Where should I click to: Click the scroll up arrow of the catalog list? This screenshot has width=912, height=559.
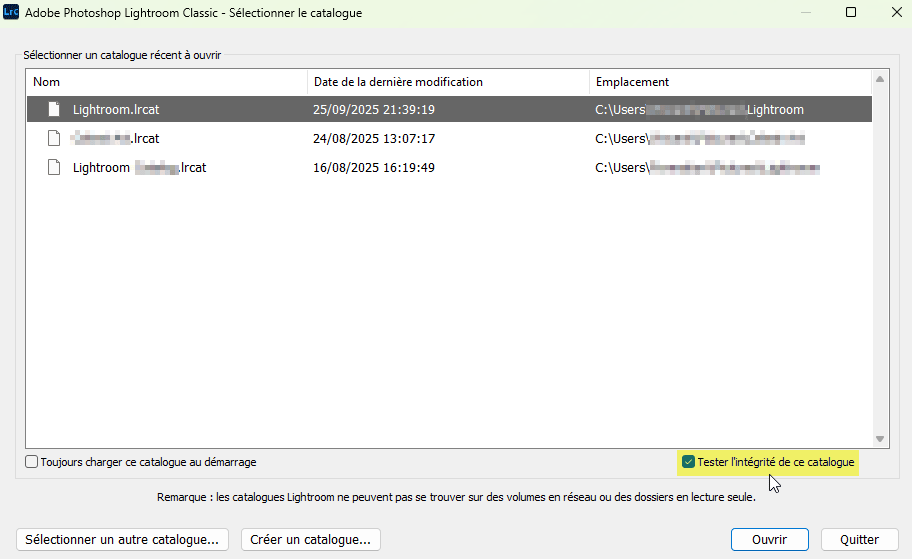[x=880, y=79]
